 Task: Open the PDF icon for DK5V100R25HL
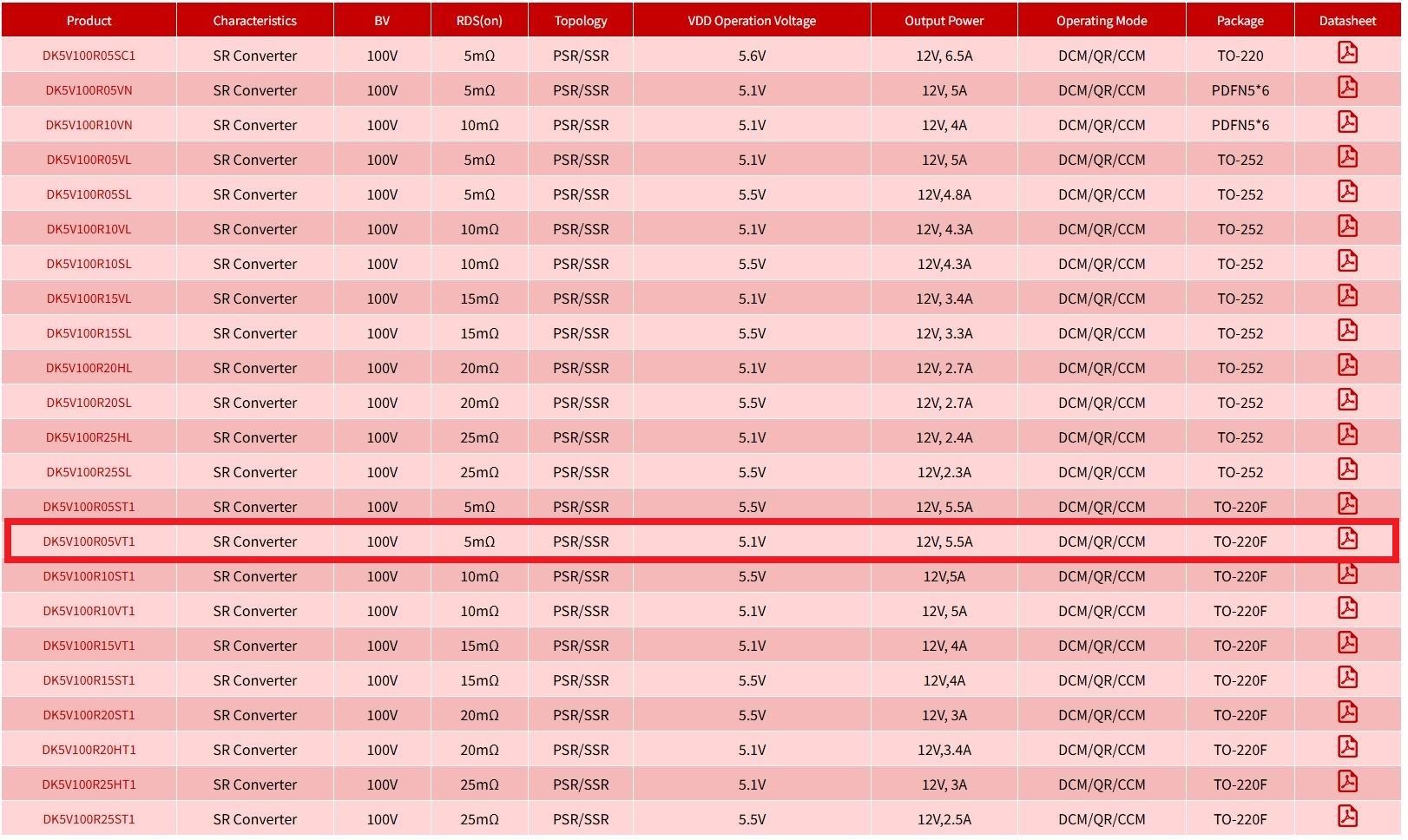[1347, 436]
